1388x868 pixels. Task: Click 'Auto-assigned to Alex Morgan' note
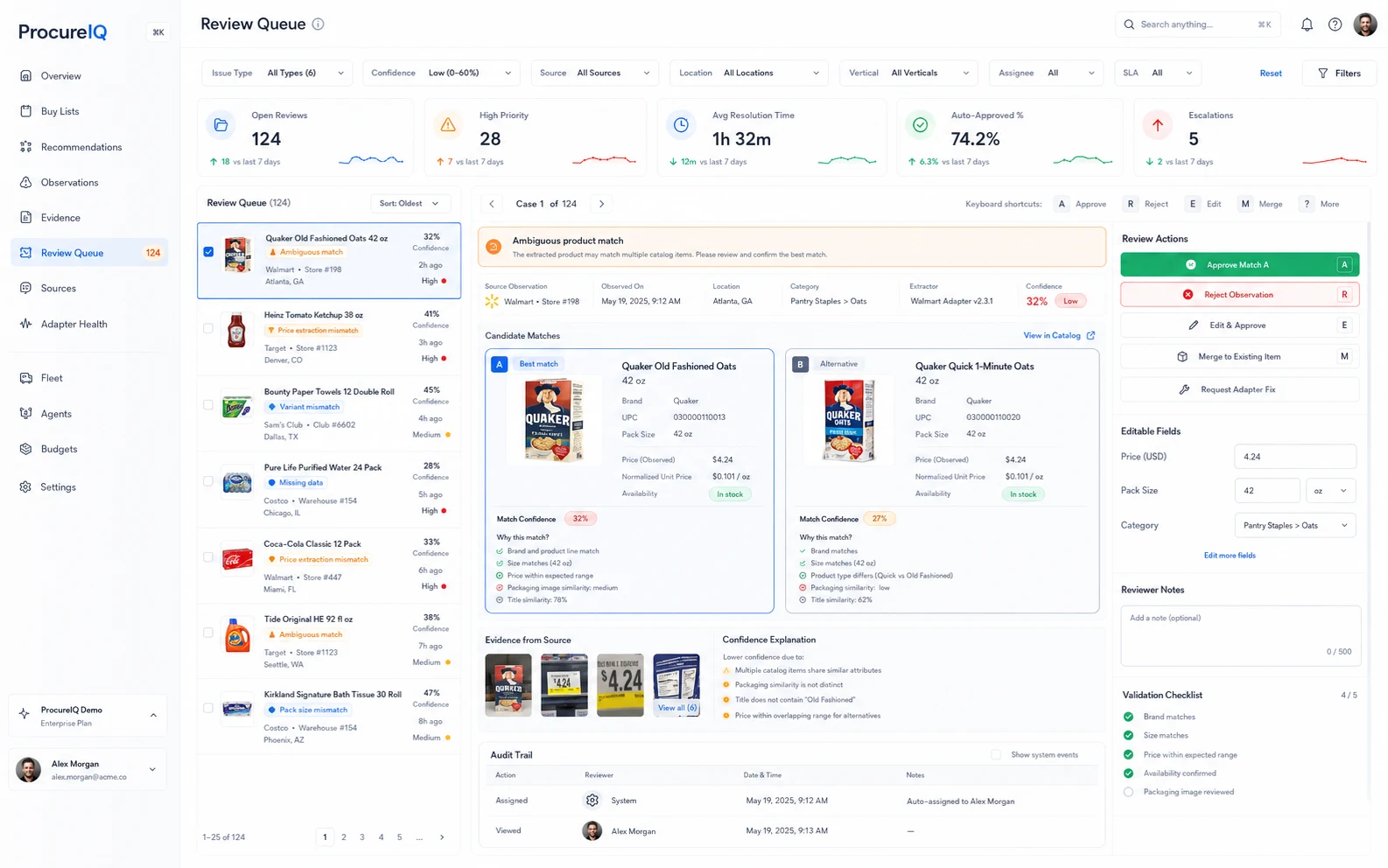(961, 801)
